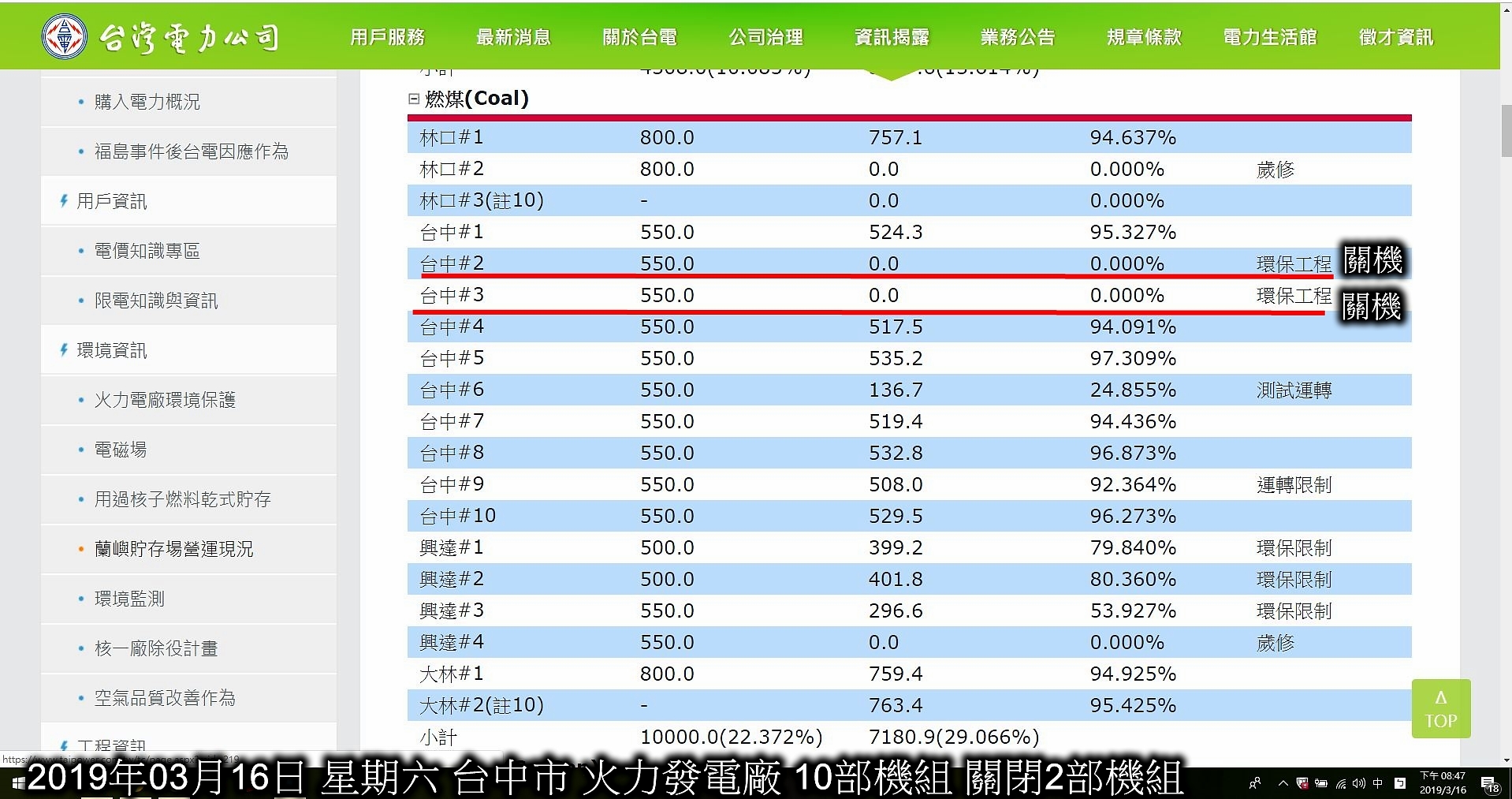Select 97.309% value in 台中#5 row

click(x=1133, y=358)
